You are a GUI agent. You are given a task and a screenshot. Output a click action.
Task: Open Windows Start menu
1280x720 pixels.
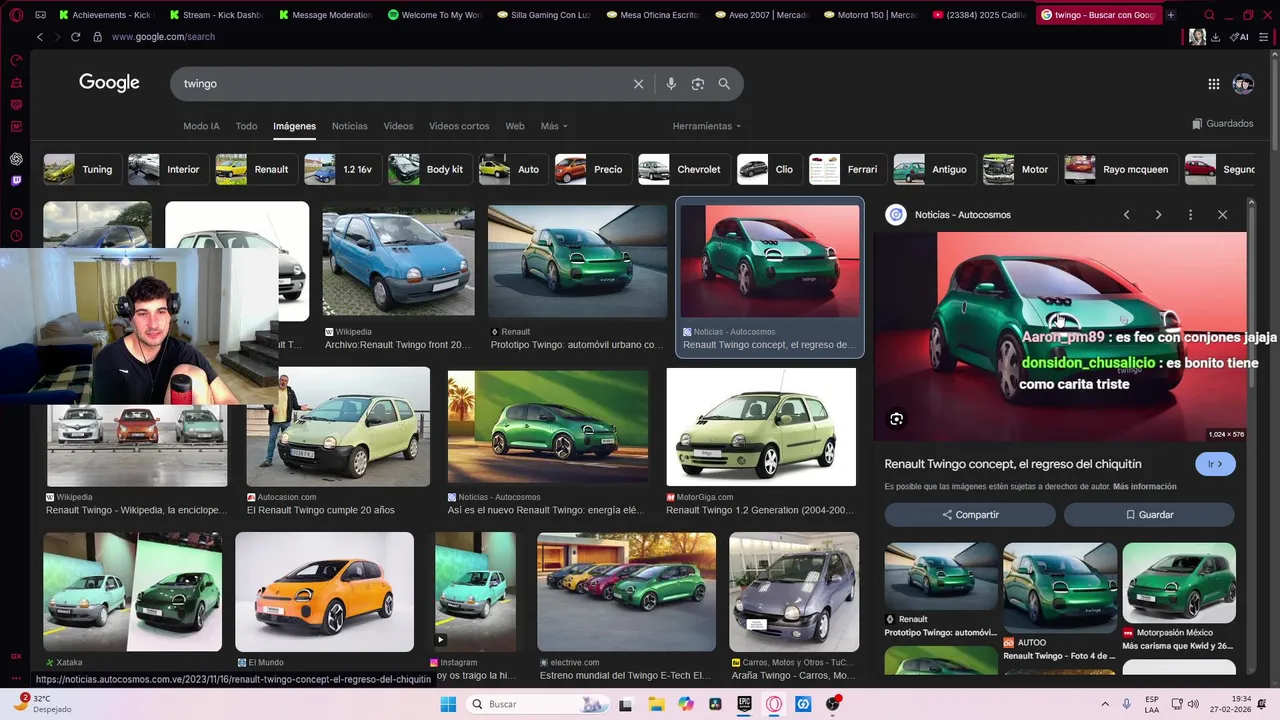pos(448,704)
